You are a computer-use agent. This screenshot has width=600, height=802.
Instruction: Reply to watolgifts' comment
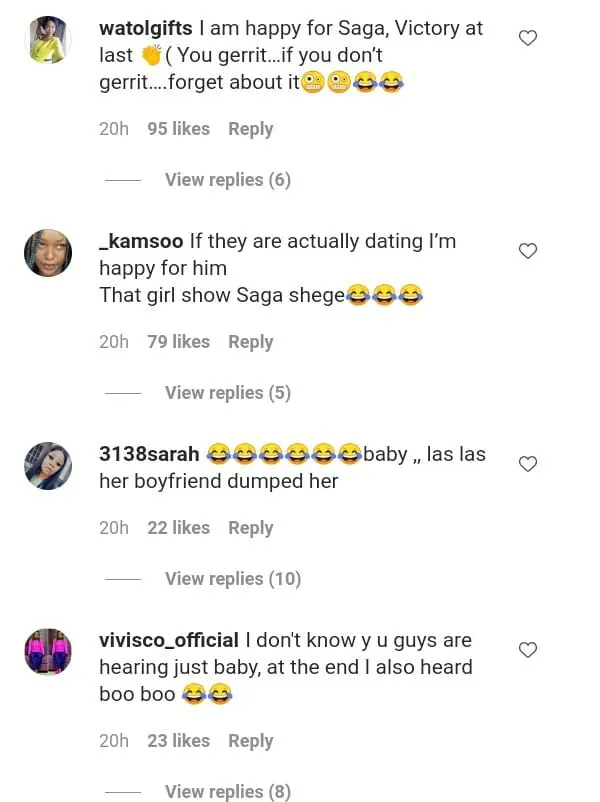click(250, 129)
